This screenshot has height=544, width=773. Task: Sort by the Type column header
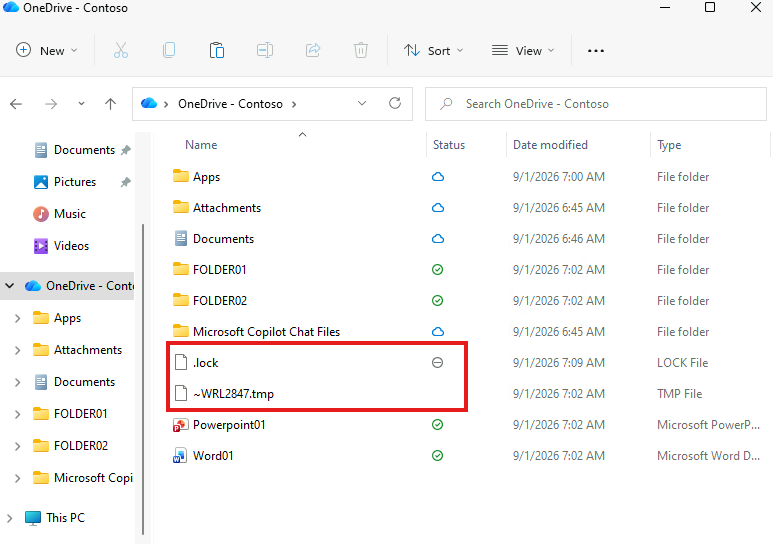coord(669,145)
